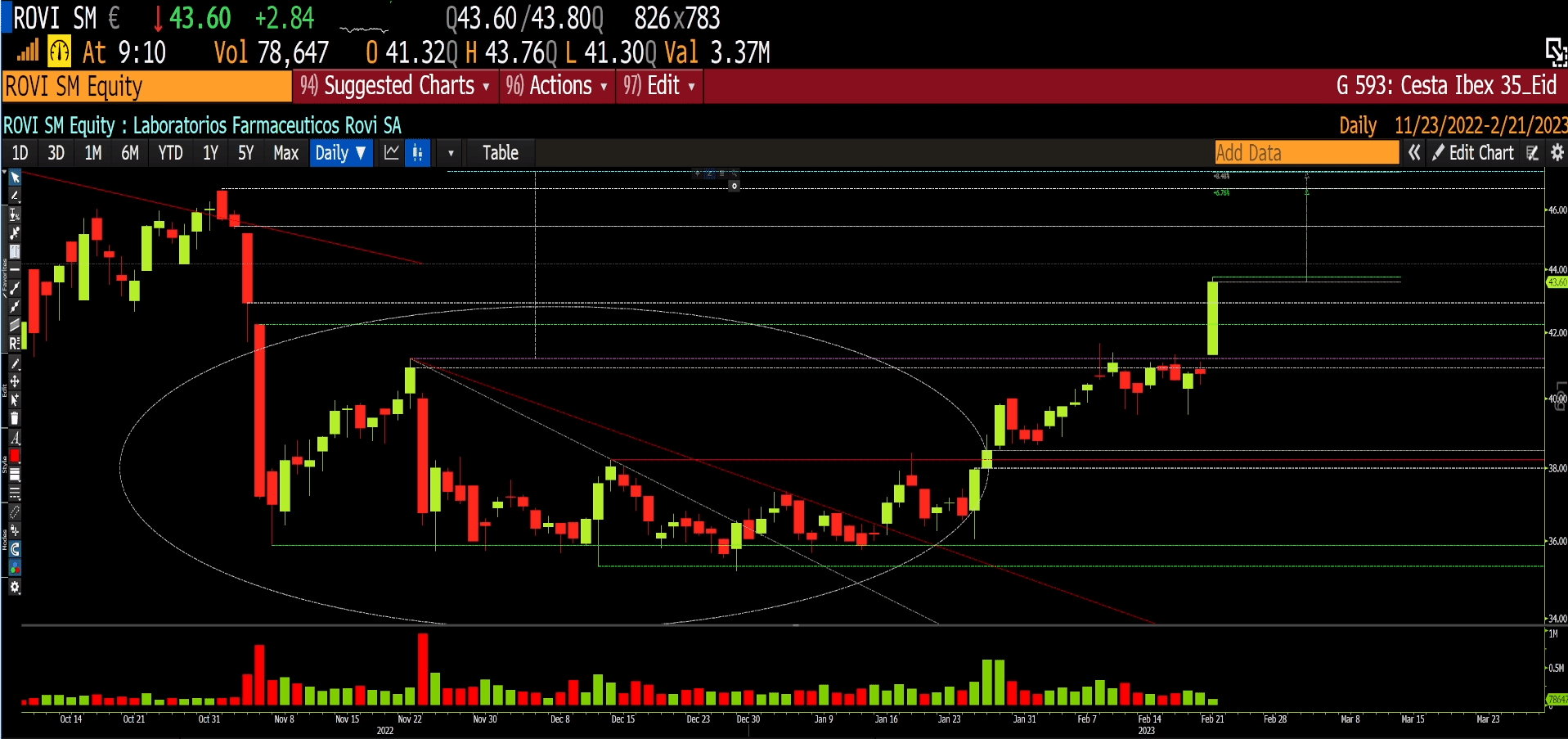Click the price change value +2.84
This screenshot has width=1568, height=739.
[284, 18]
